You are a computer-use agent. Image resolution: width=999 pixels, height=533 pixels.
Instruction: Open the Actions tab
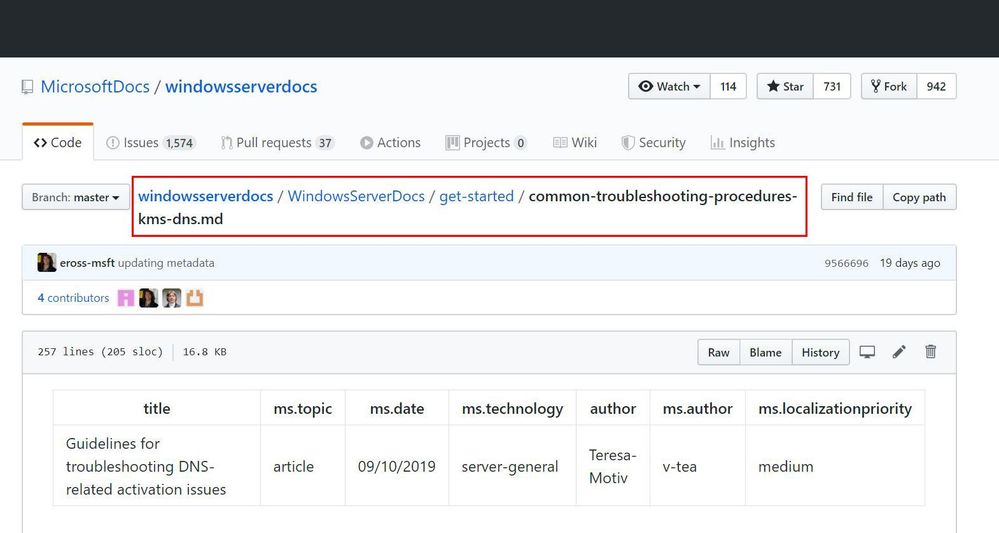click(391, 143)
